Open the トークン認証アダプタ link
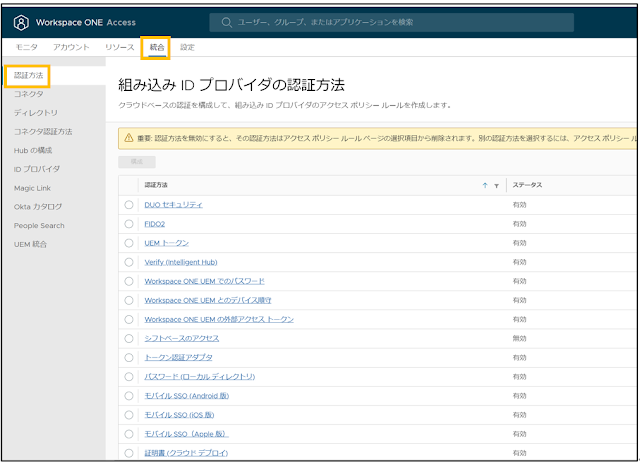The height and width of the screenshot is (463, 640). [178, 358]
